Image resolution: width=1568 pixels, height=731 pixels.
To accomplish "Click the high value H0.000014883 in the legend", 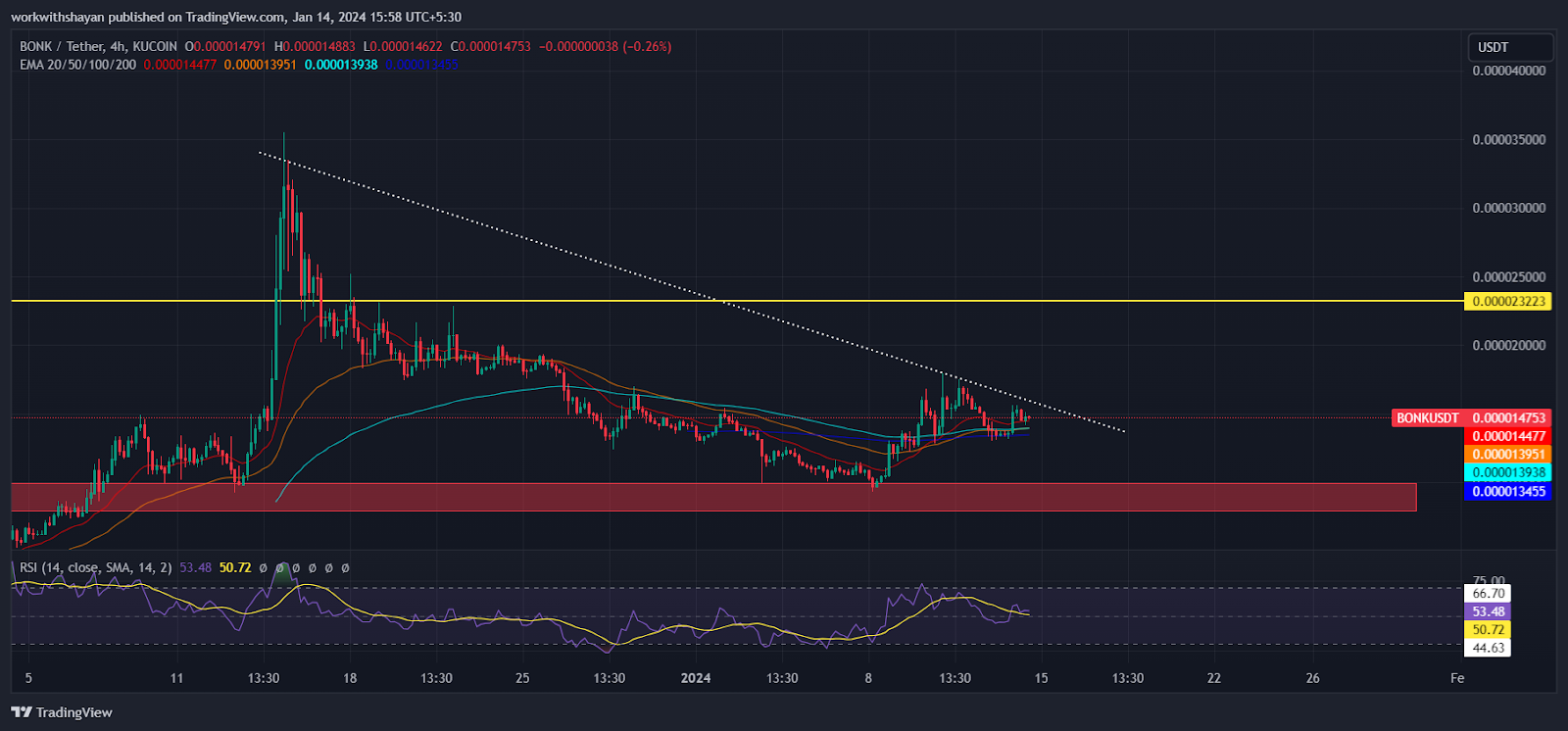I will pos(315,46).
